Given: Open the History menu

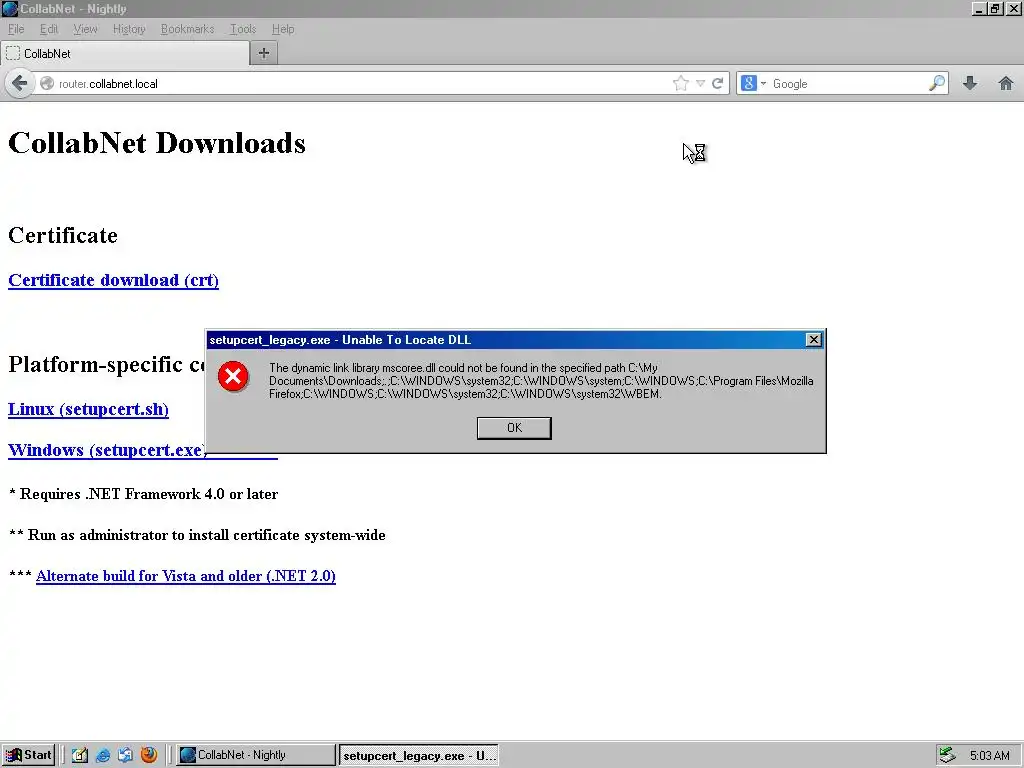Looking at the screenshot, I should pyautogui.click(x=129, y=29).
